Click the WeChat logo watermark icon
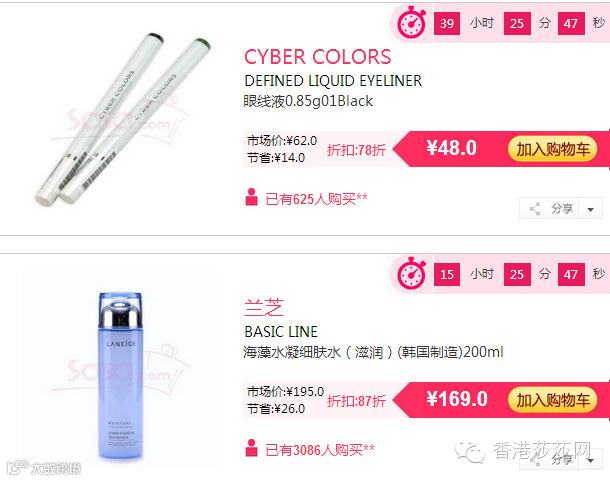 (x=470, y=452)
